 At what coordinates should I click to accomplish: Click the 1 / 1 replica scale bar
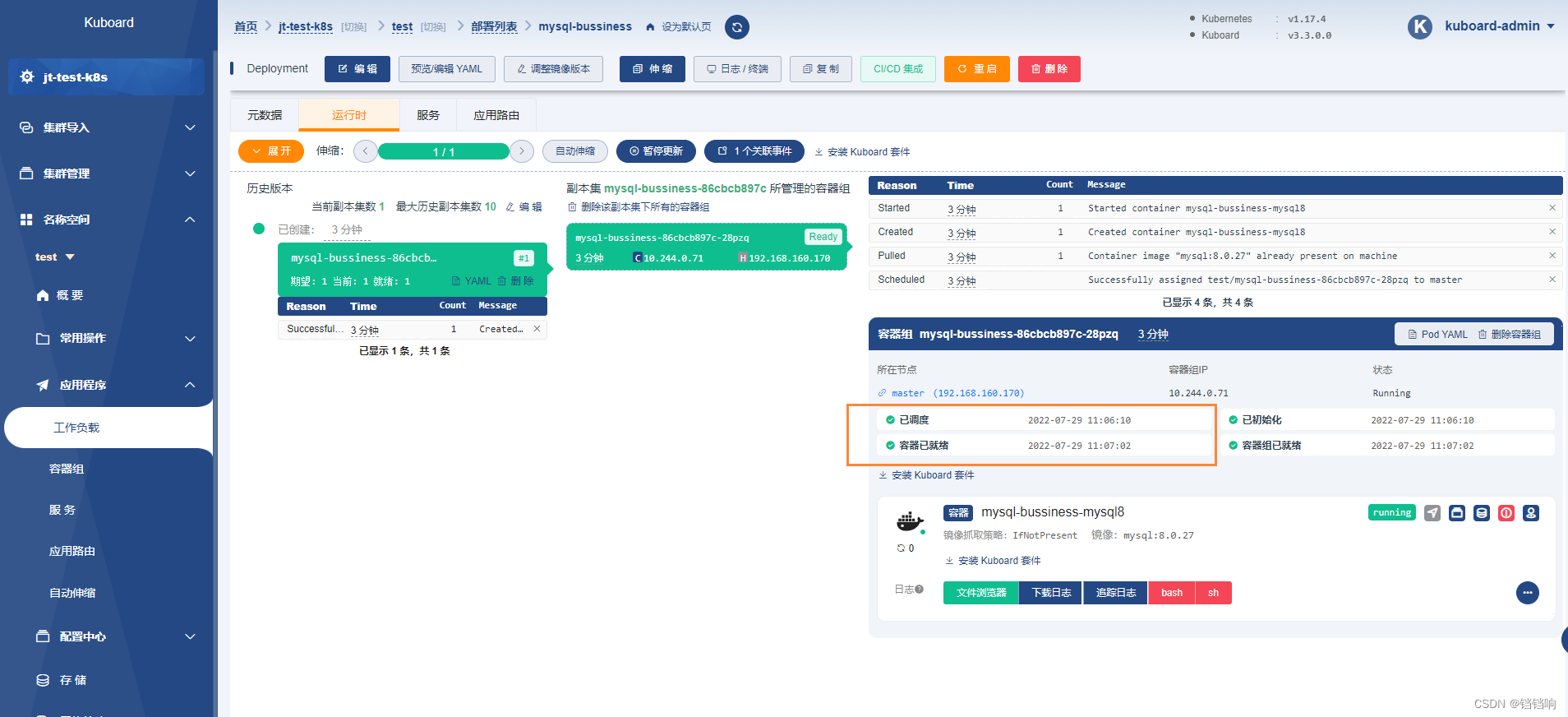pyautogui.click(x=444, y=151)
